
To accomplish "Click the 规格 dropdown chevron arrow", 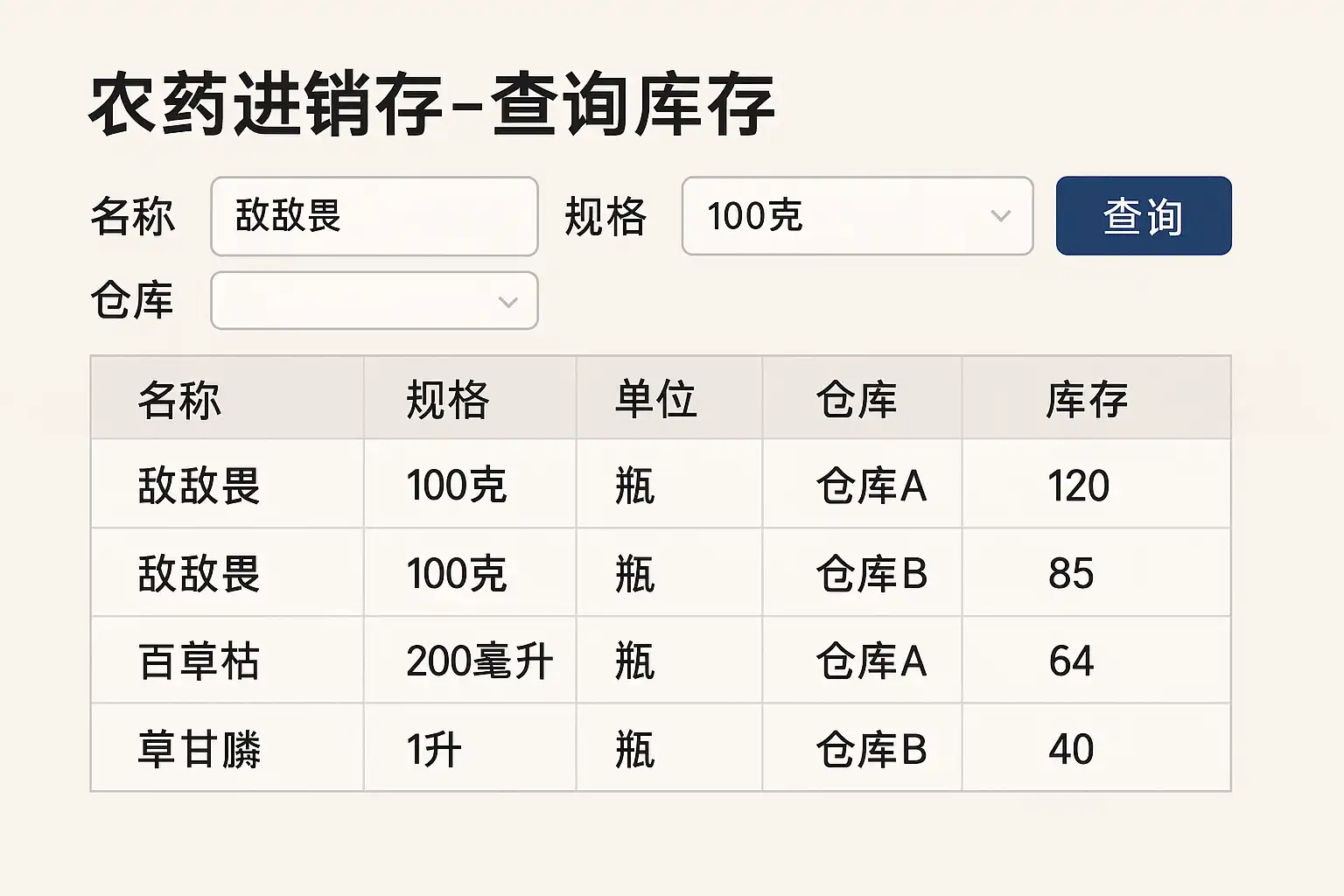I will click(x=1000, y=216).
